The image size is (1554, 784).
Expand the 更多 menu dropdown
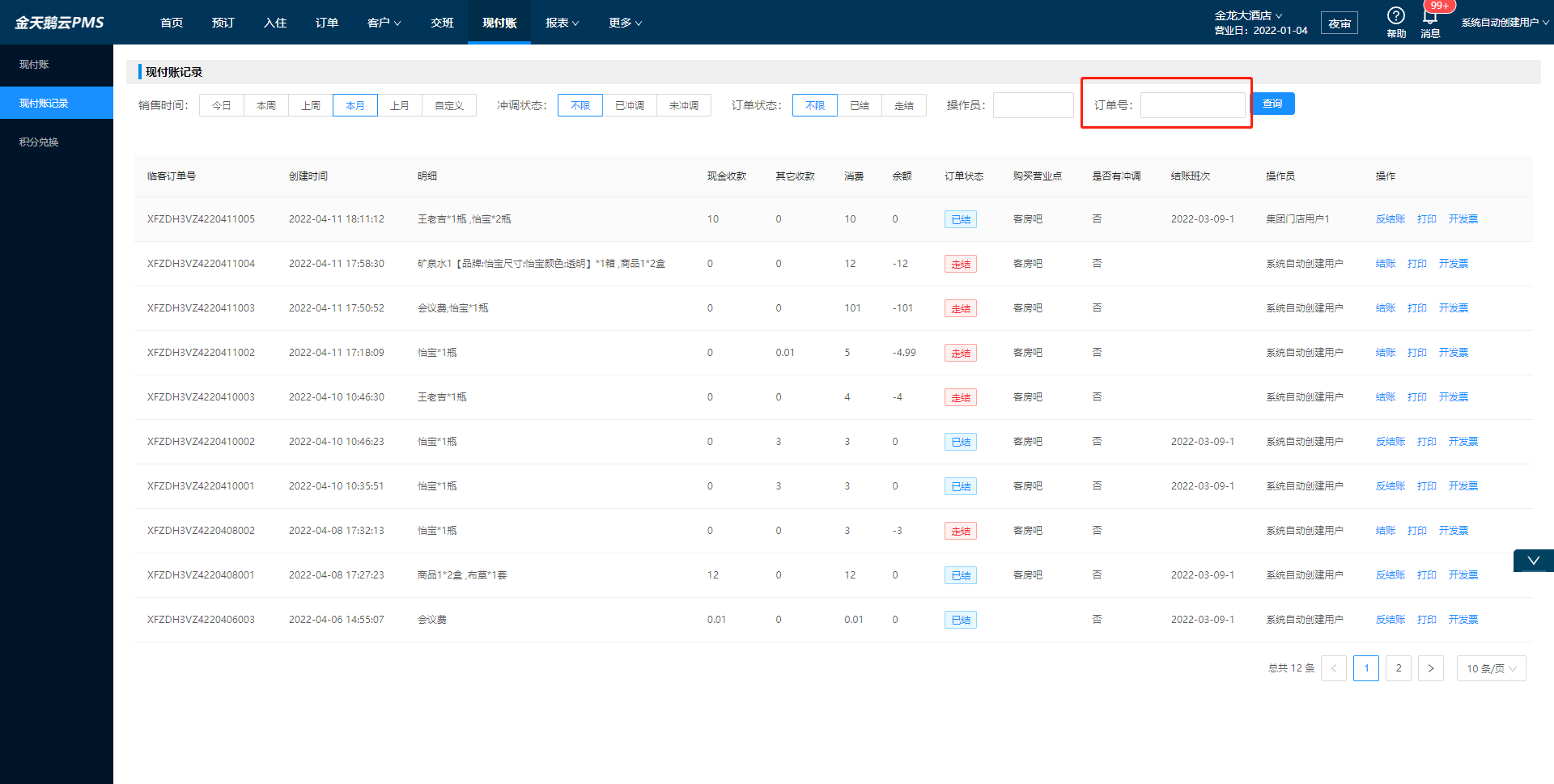625,23
